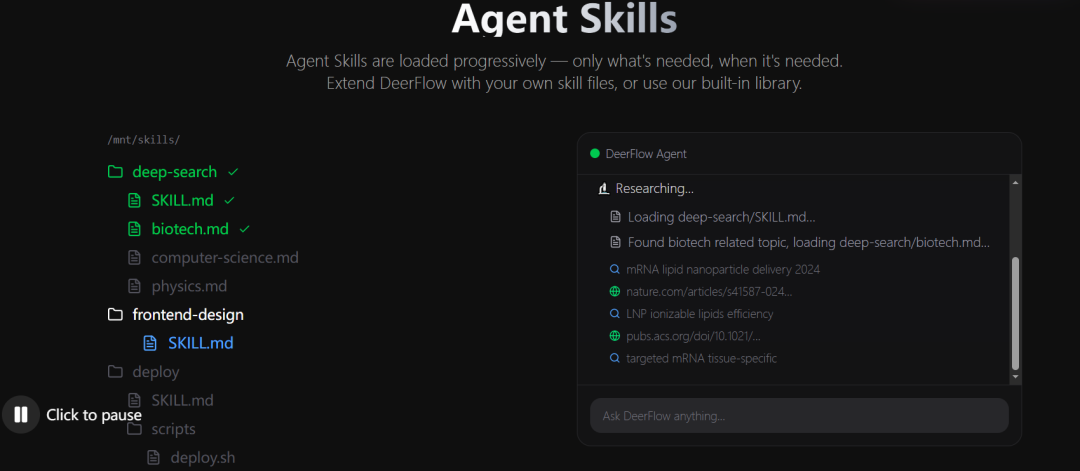The image size is (1080, 471).
Task: Focus the Ask DeerFlow anything input field
Action: click(x=798, y=416)
